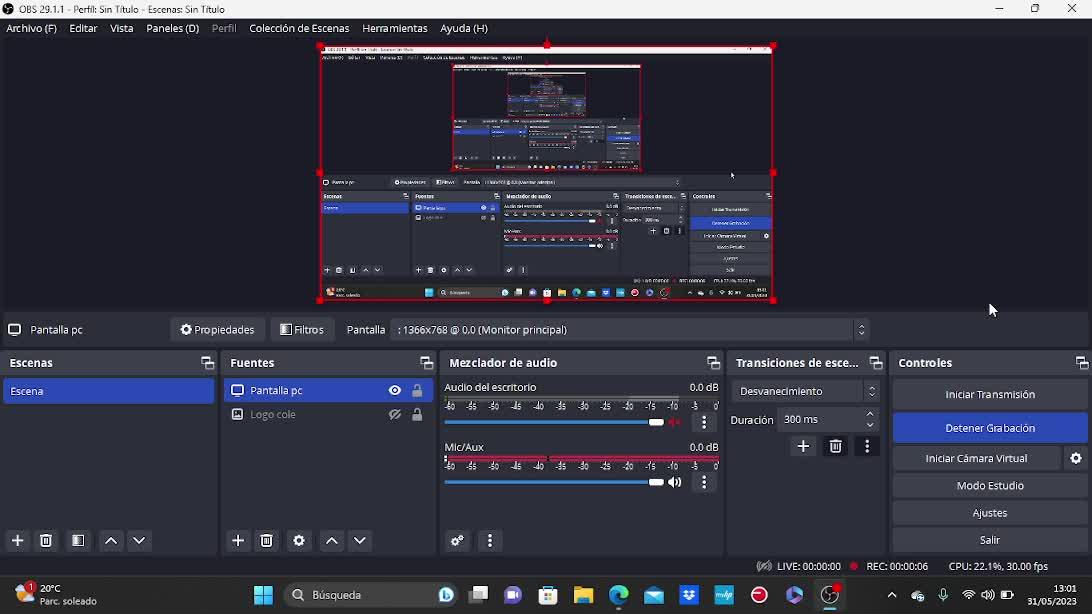Open Mic/Aux three-dot options menu

[704, 483]
